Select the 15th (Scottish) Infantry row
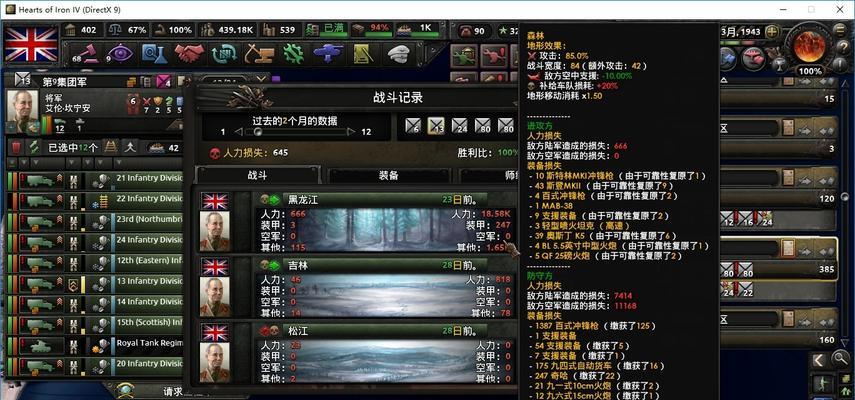Image resolution: width=855 pixels, height=400 pixels. tap(94, 324)
